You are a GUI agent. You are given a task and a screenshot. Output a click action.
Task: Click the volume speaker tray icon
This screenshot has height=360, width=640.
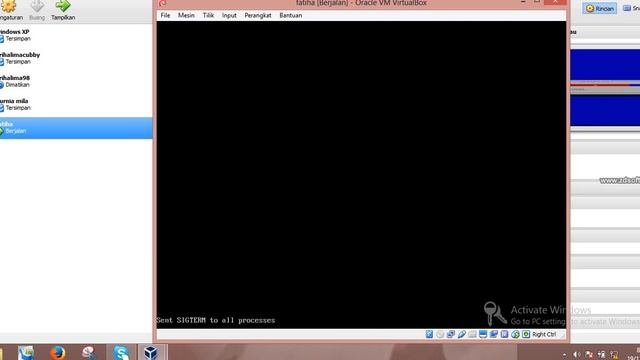coord(576,355)
